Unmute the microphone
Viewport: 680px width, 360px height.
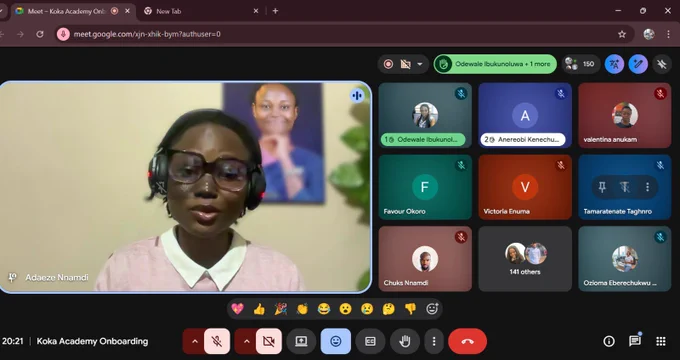[x=217, y=341]
